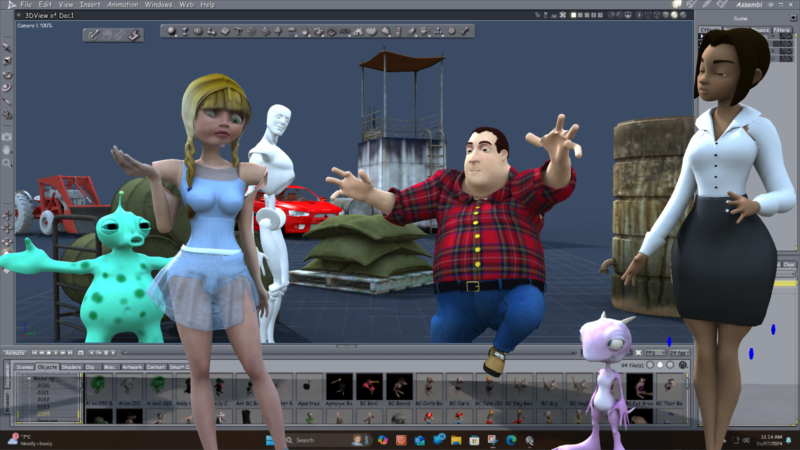The width and height of the screenshot is (800, 450).
Task: Click the stamp icon in small edit toolbar
Action: 134,35
